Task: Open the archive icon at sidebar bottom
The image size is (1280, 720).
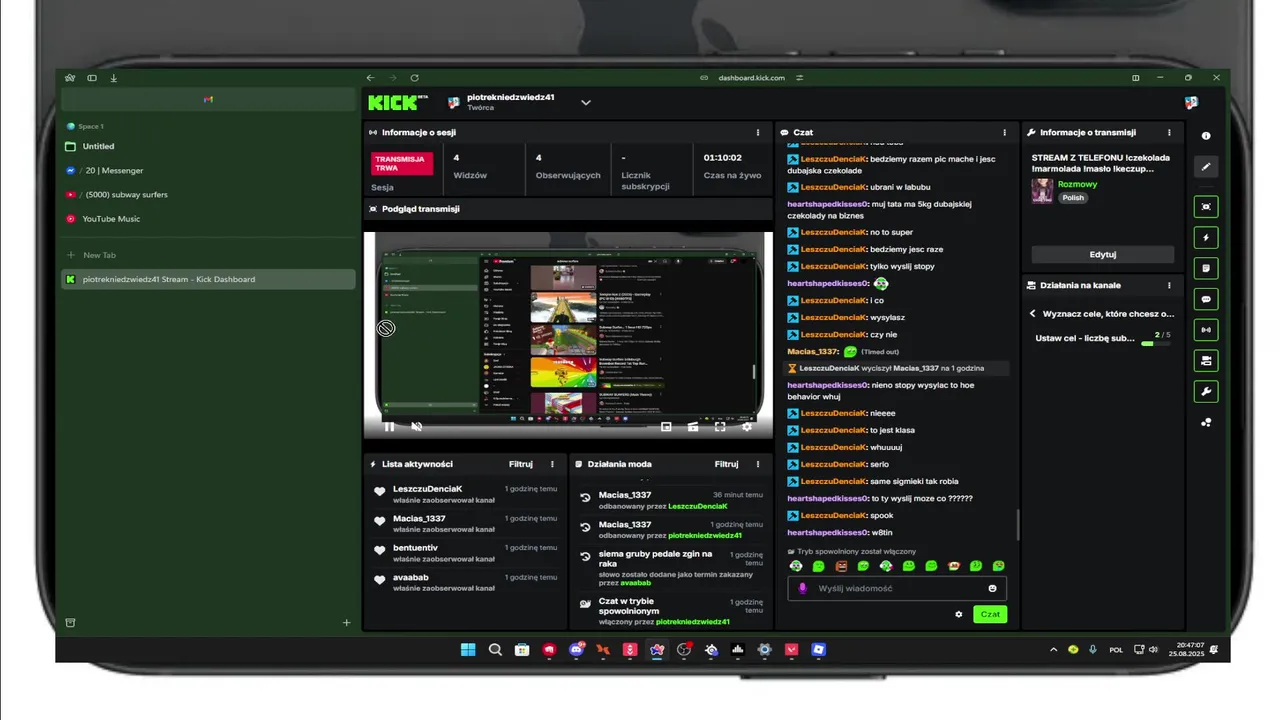Action: coord(70,622)
